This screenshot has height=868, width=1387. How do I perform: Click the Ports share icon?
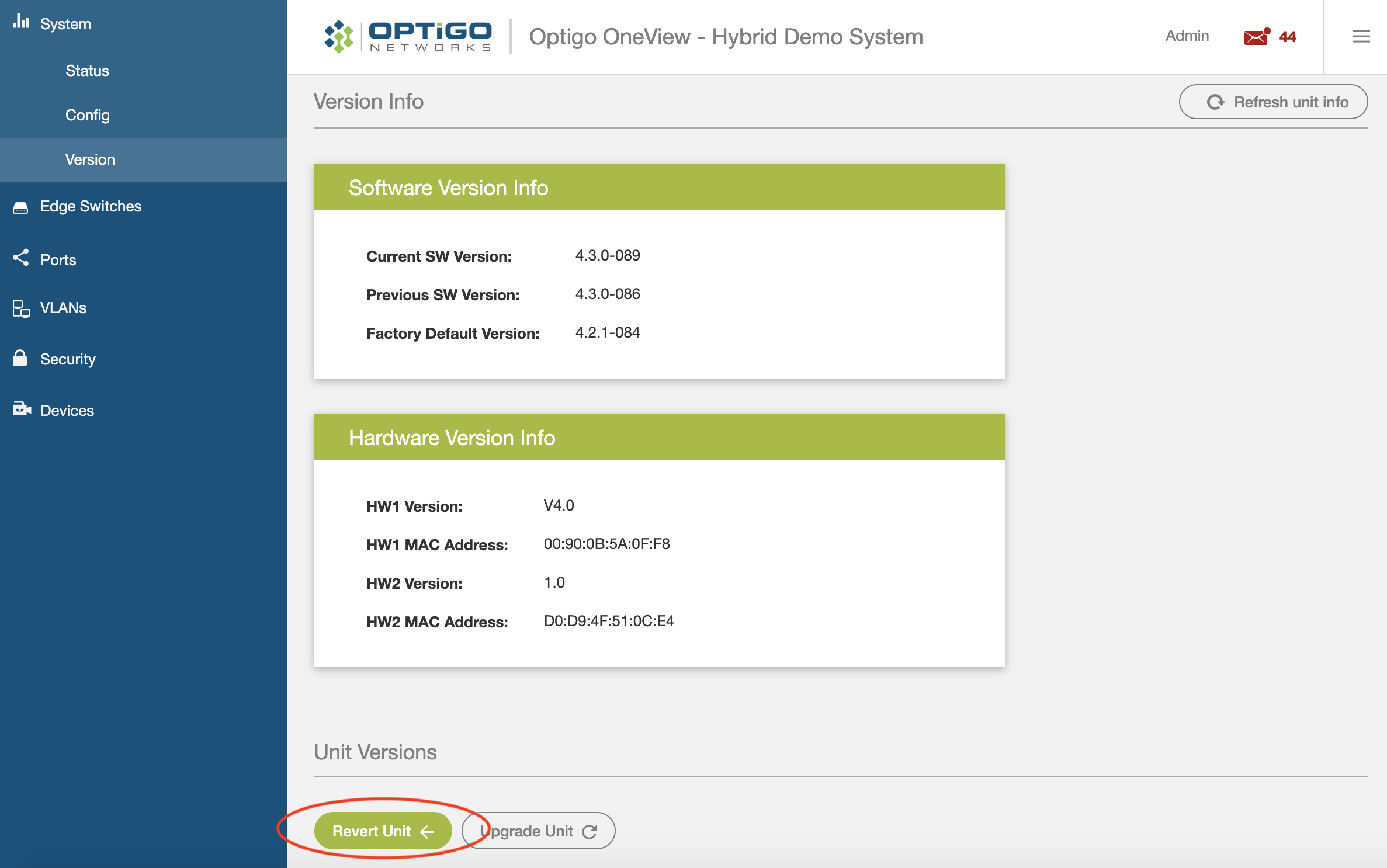click(x=21, y=259)
